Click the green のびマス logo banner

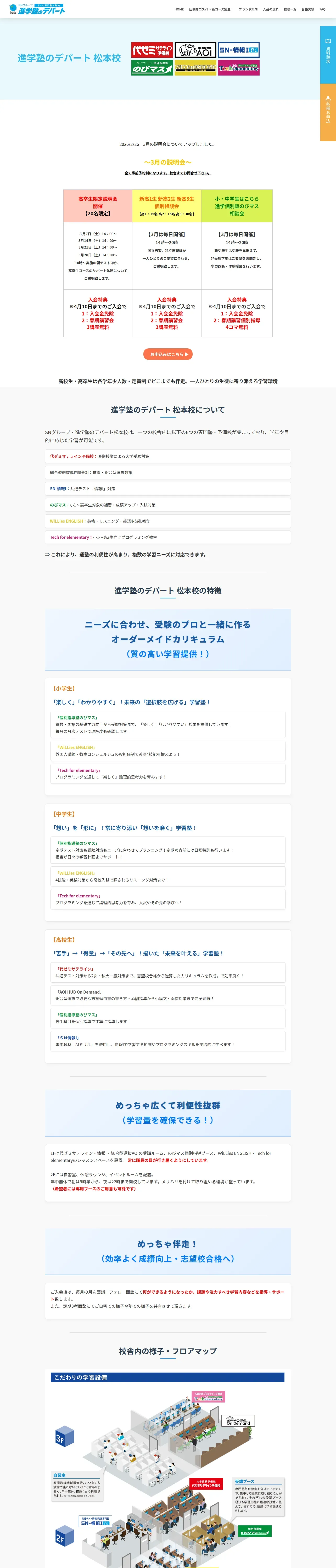click(152, 68)
